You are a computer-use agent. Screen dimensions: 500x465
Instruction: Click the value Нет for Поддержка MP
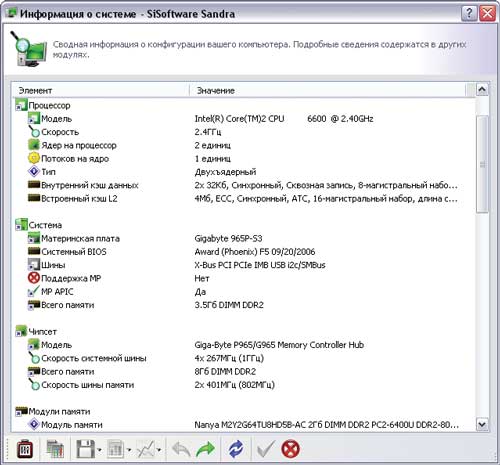point(202,278)
